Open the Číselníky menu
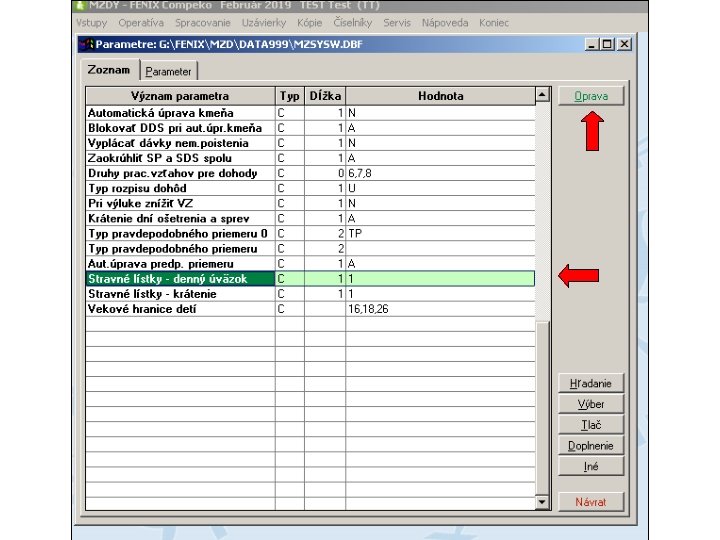The image size is (720, 540). (353, 23)
